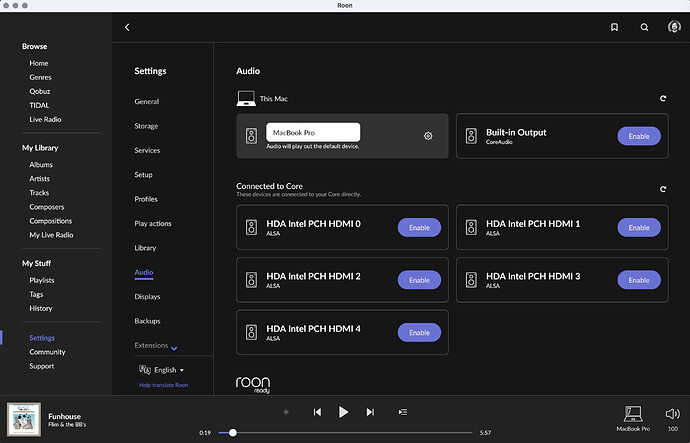The width and height of the screenshot is (690, 443).
Task: Open Library settings tab
Action: 145,248
